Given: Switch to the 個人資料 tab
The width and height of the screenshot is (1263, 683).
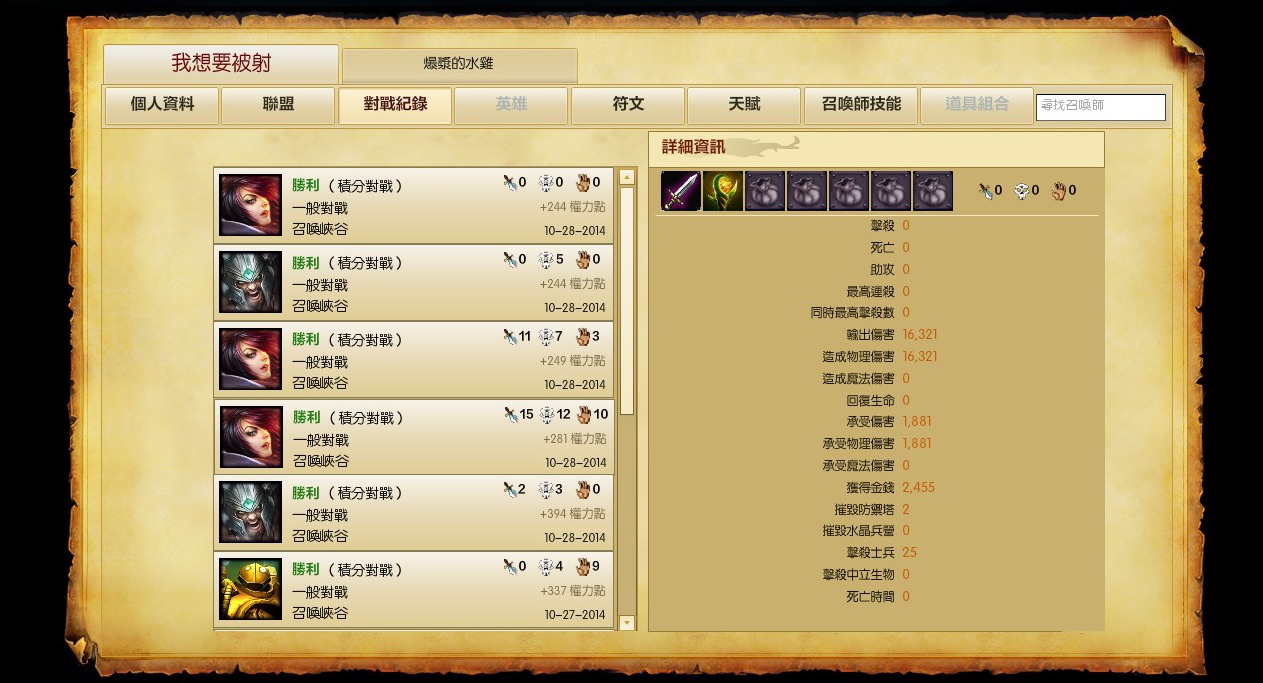Looking at the screenshot, I should 162,105.
